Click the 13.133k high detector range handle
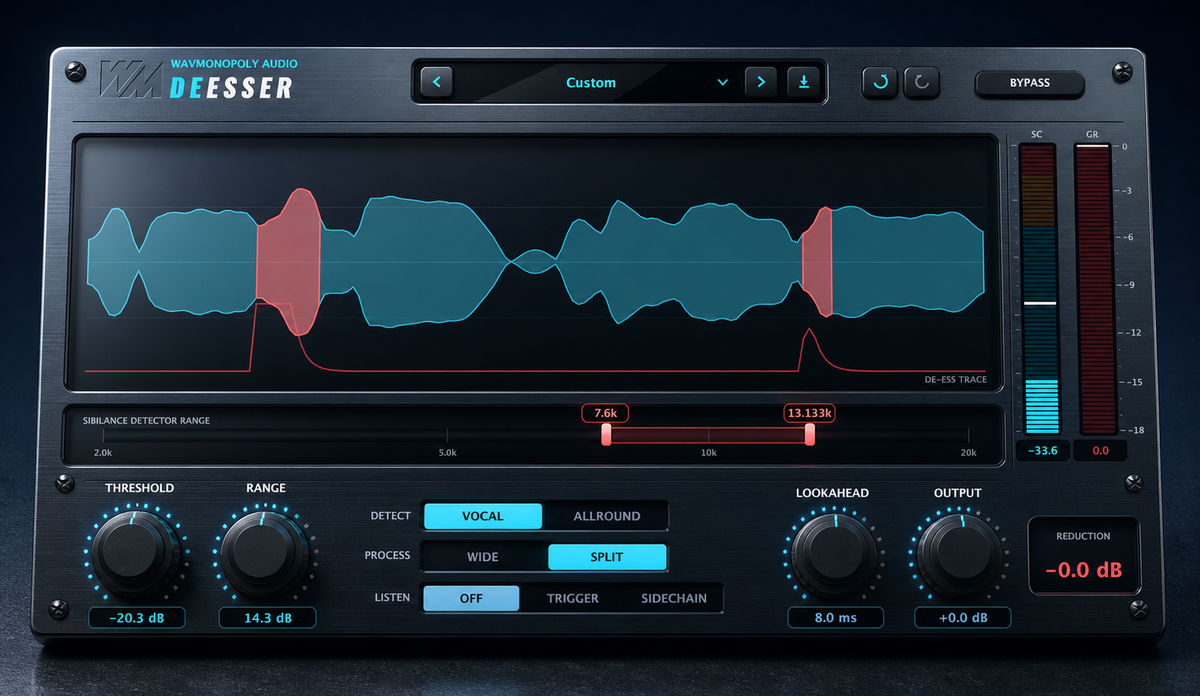Viewport: 1200px width, 696px height. [x=810, y=434]
